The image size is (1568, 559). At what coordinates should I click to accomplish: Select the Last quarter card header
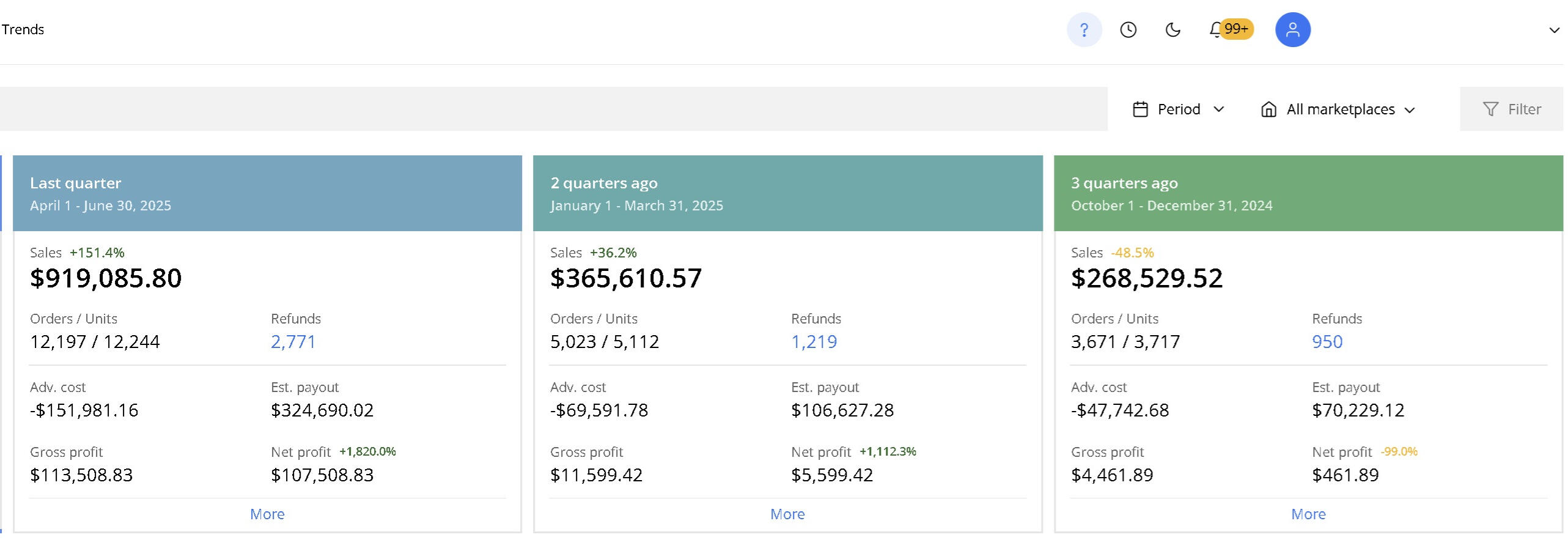(267, 193)
